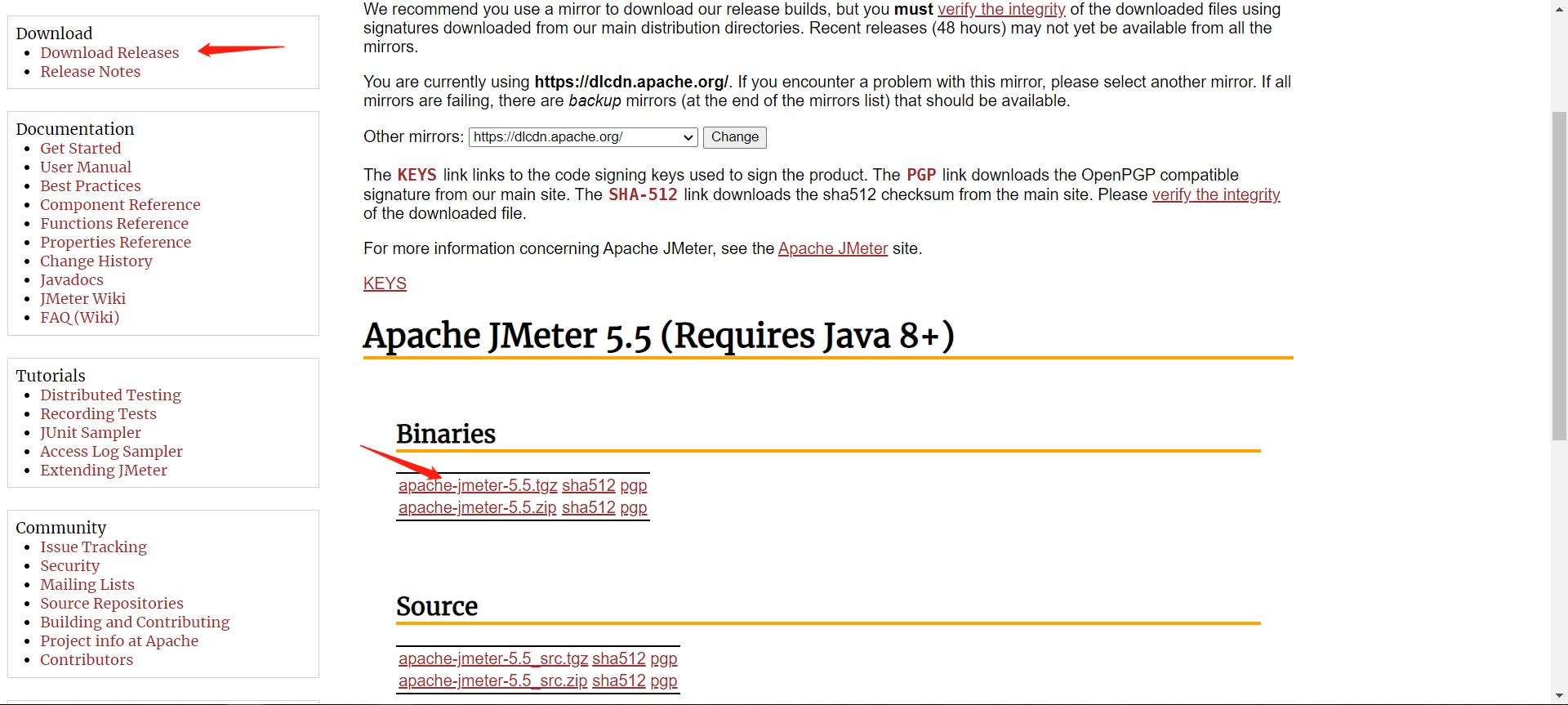
Task: Open the Access Log Sampler tutorial
Action: tap(112, 452)
